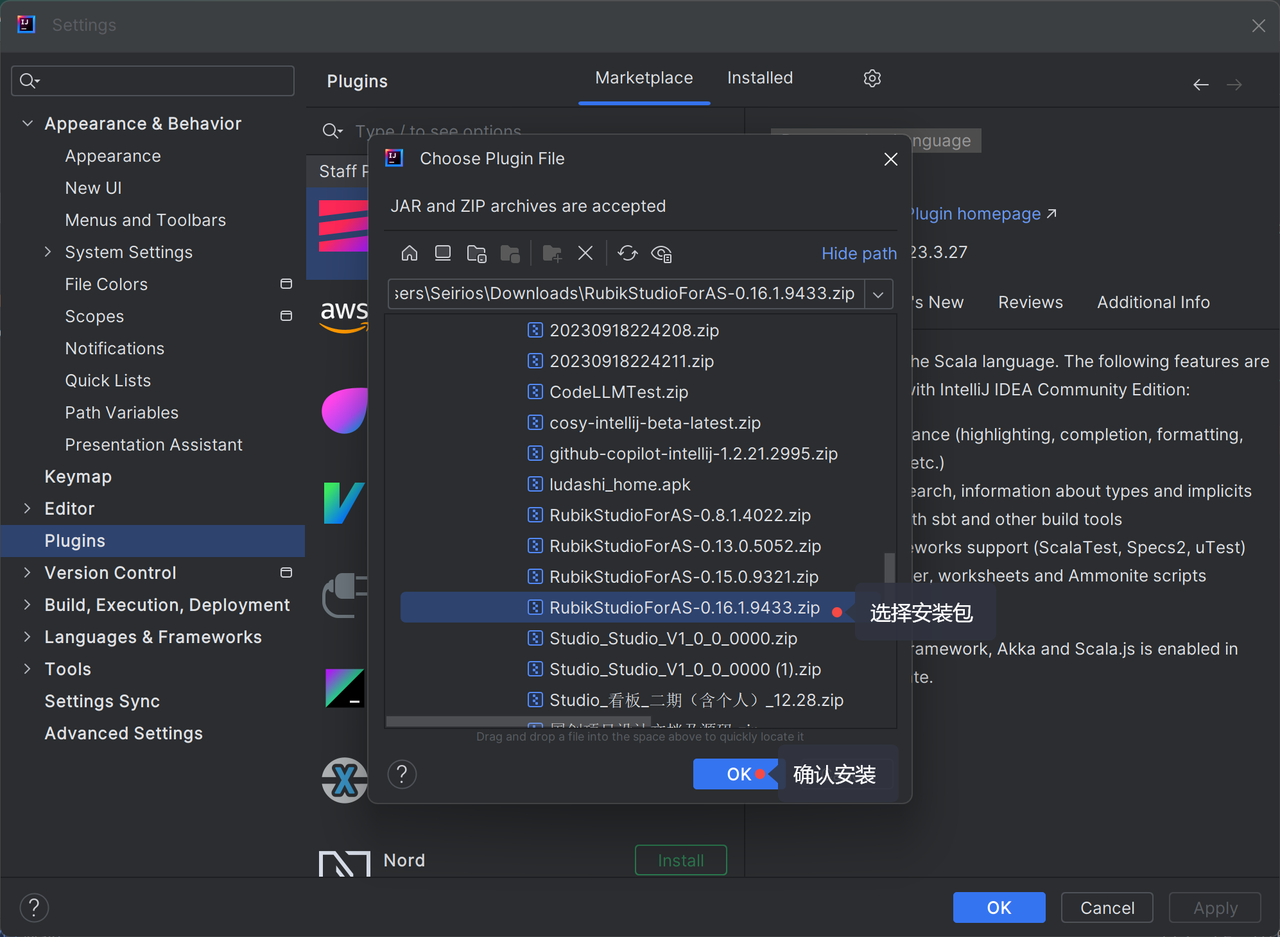Expand the System Settings node

coord(48,252)
